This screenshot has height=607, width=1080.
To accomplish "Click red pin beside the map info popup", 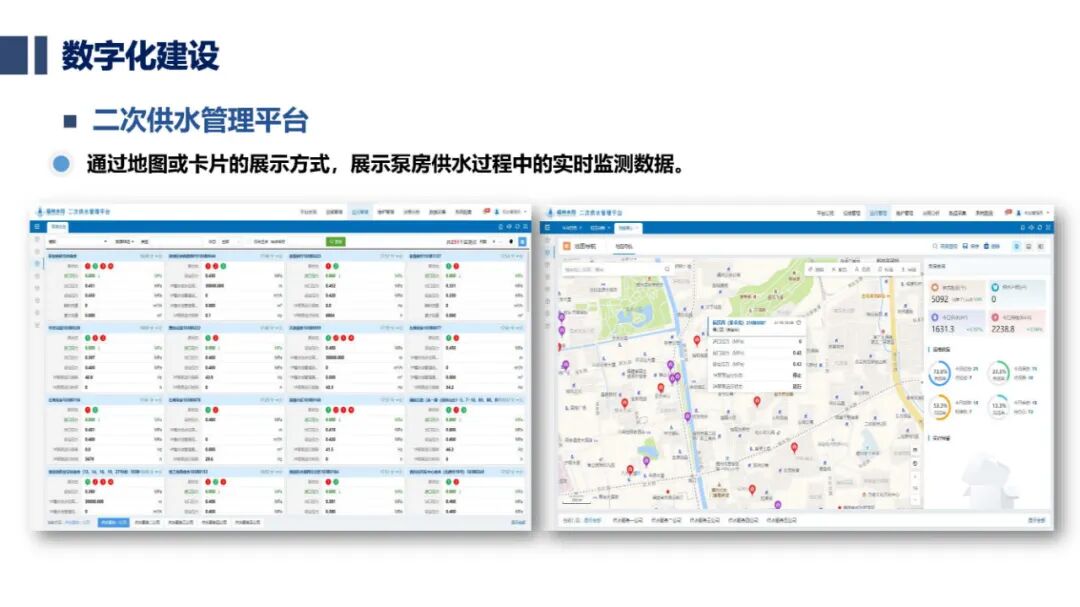I will point(696,340).
